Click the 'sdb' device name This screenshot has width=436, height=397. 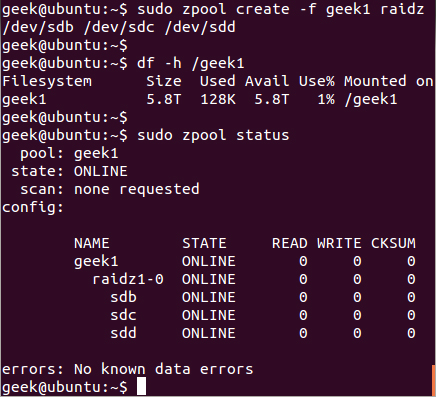(123, 297)
